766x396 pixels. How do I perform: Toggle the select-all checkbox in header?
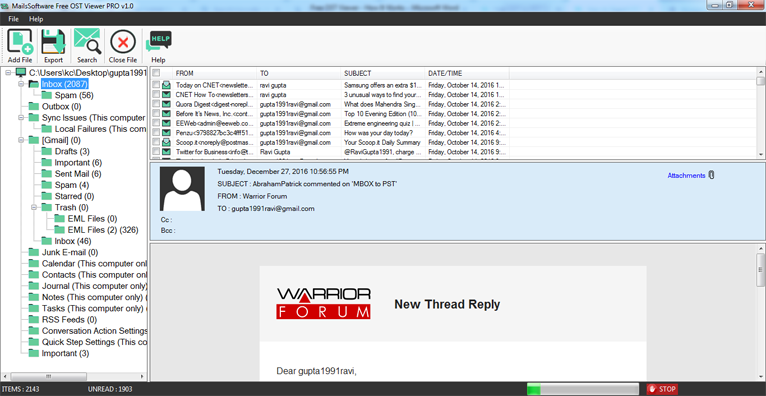[156, 73]
